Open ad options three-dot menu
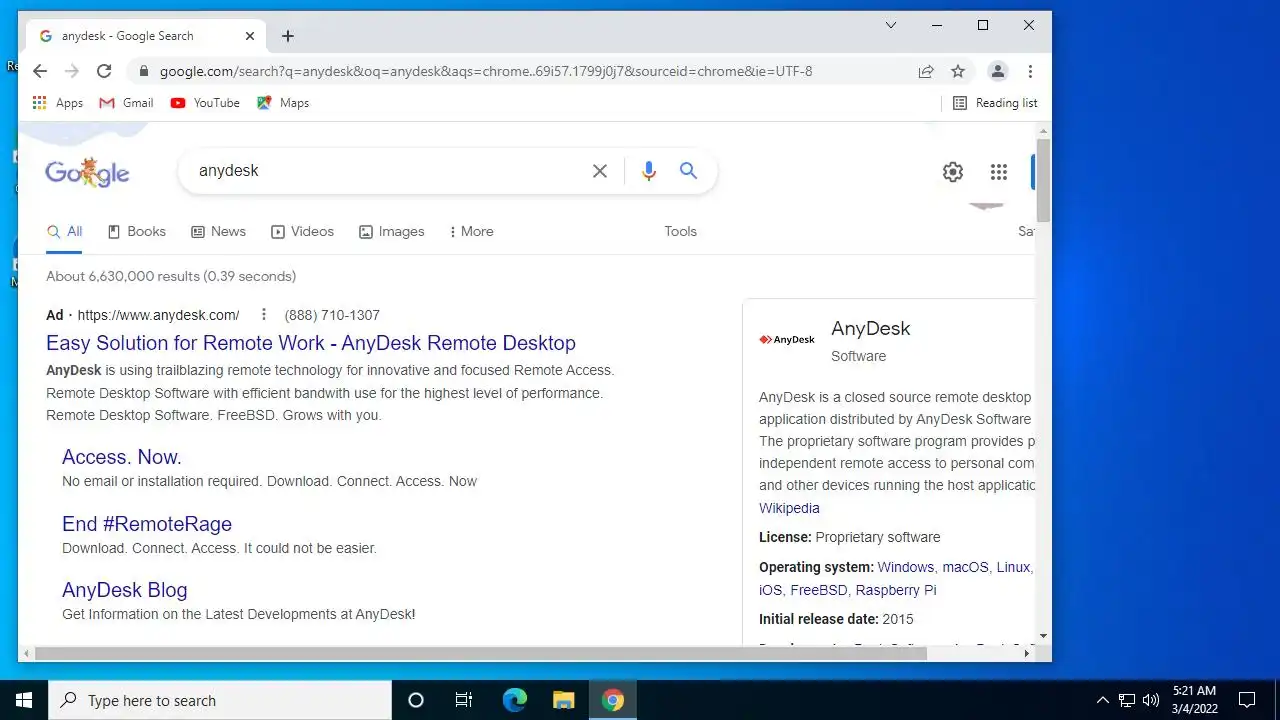The width and height of the screenshot is (1280, 720). point(263,314)
